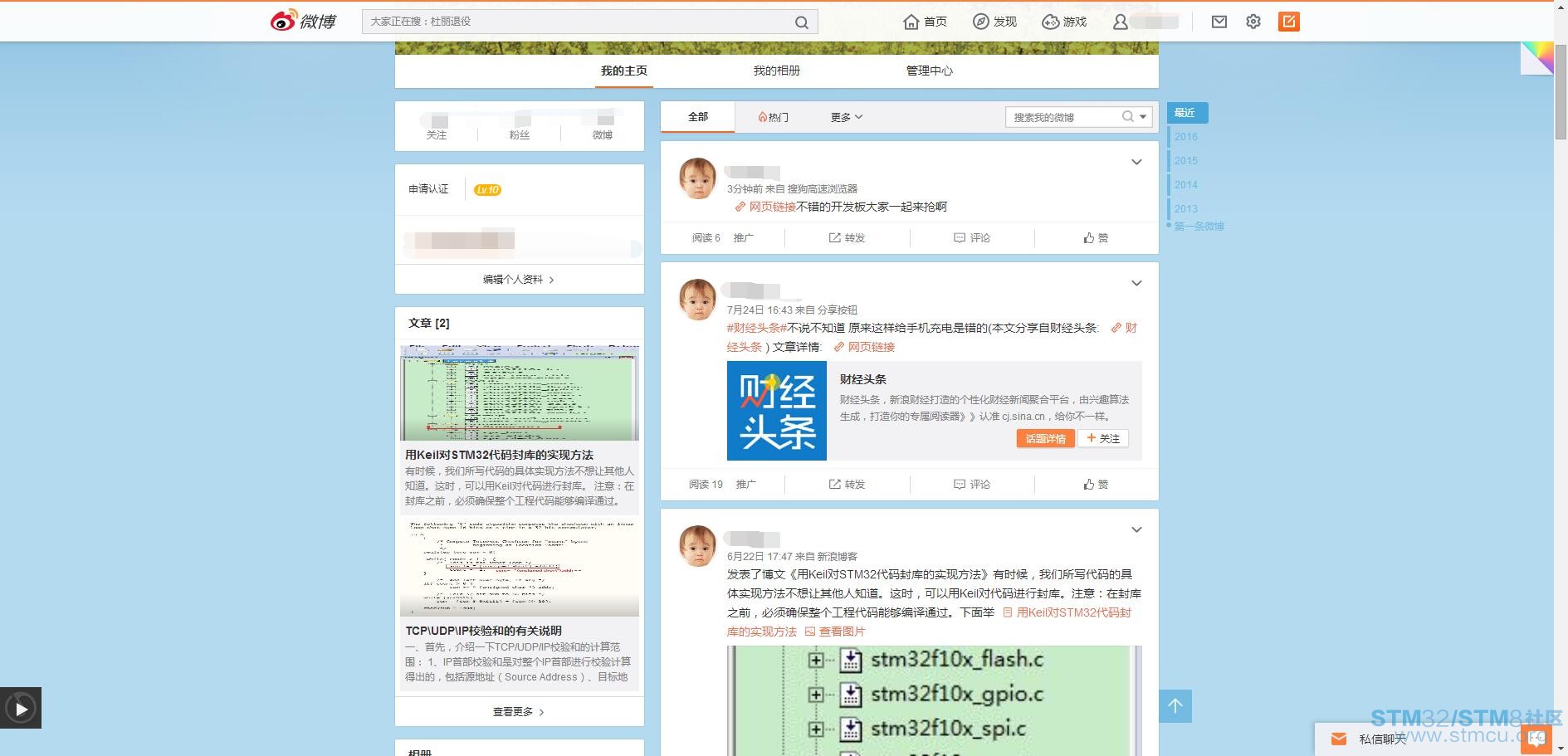Expand the options chevron on the 3分钟前 post

coord(1136,162)
